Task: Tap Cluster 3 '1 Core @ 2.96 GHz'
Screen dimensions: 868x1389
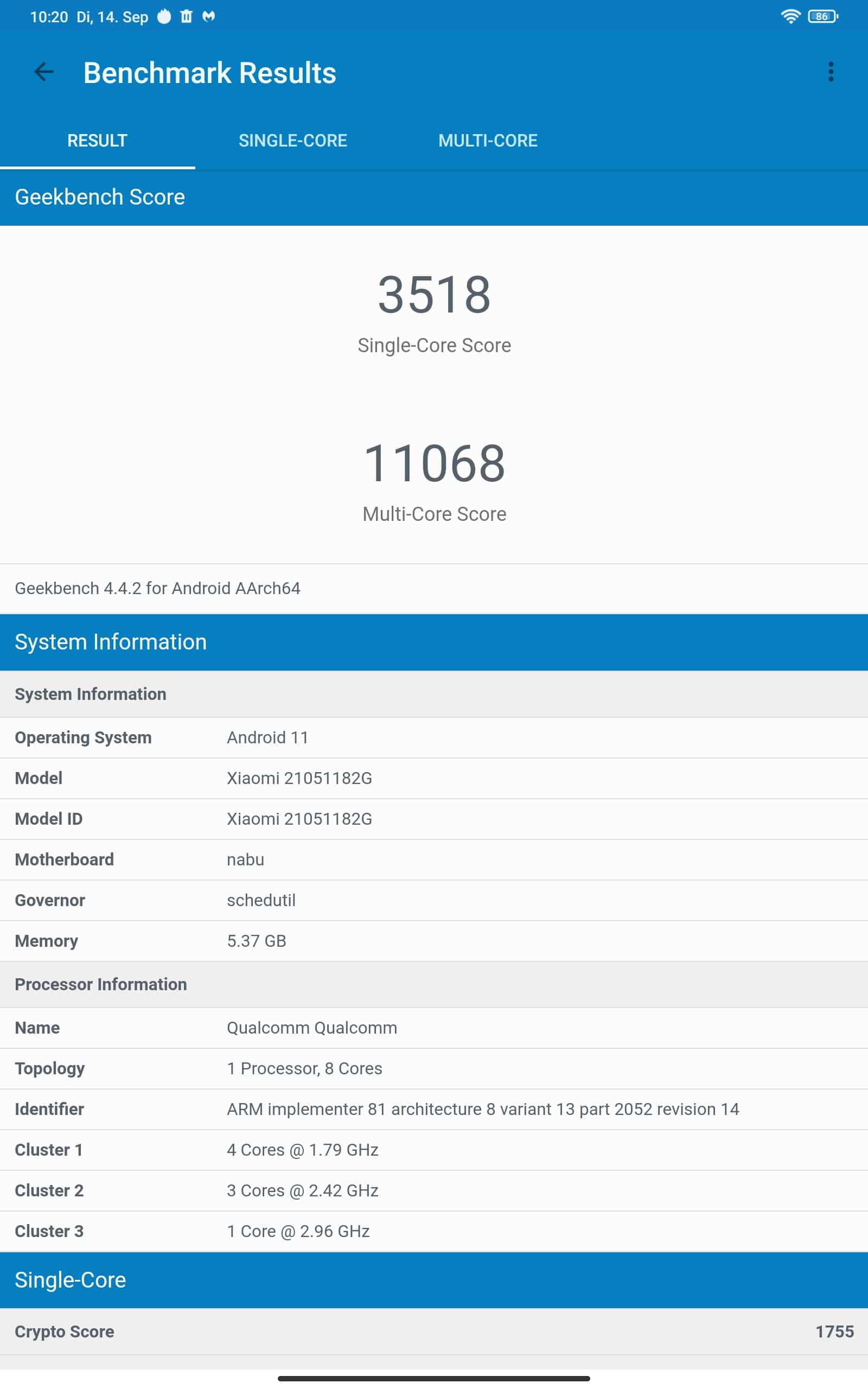Action: tap(298, 1232)
